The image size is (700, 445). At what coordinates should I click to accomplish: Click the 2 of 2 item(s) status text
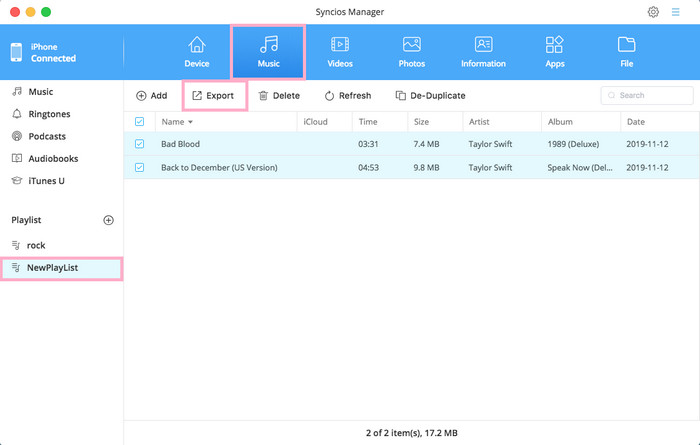[x=411, y=433]
